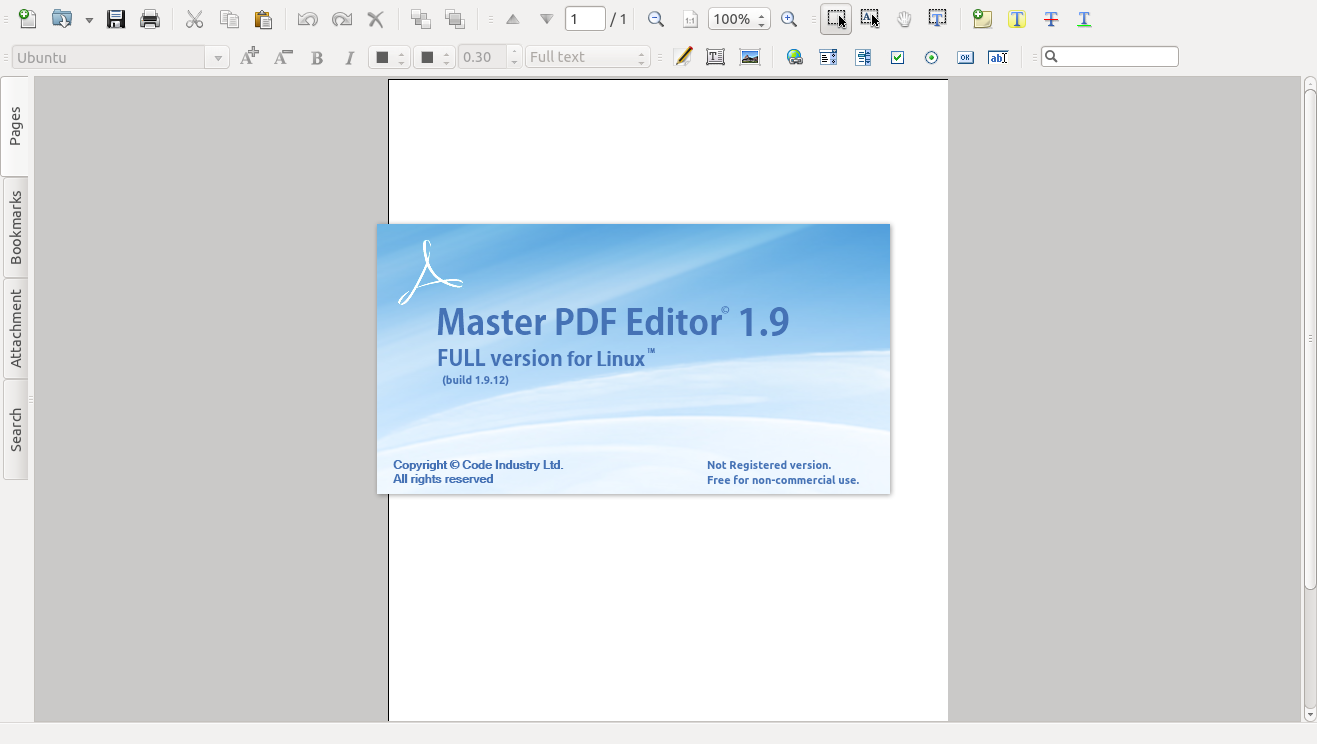Insert an image object

coord(750,57)
